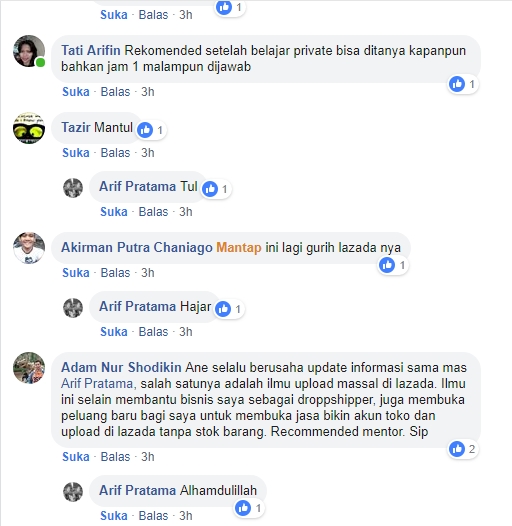Image resolution: width=512 pixels, height=526 pixels.
Task: Click Adam Nur Shodikin's profile photo
Action: (x=29, y=368)
